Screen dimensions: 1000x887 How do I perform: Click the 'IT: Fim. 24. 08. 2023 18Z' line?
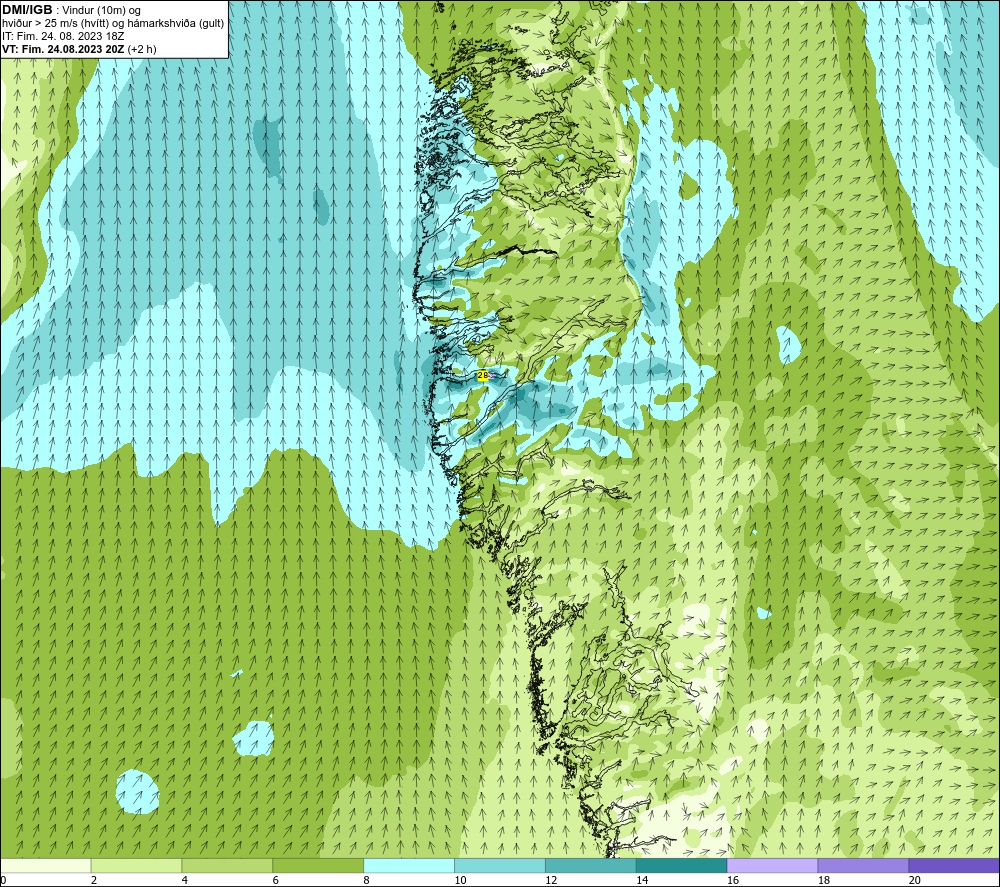coord(63,36)
